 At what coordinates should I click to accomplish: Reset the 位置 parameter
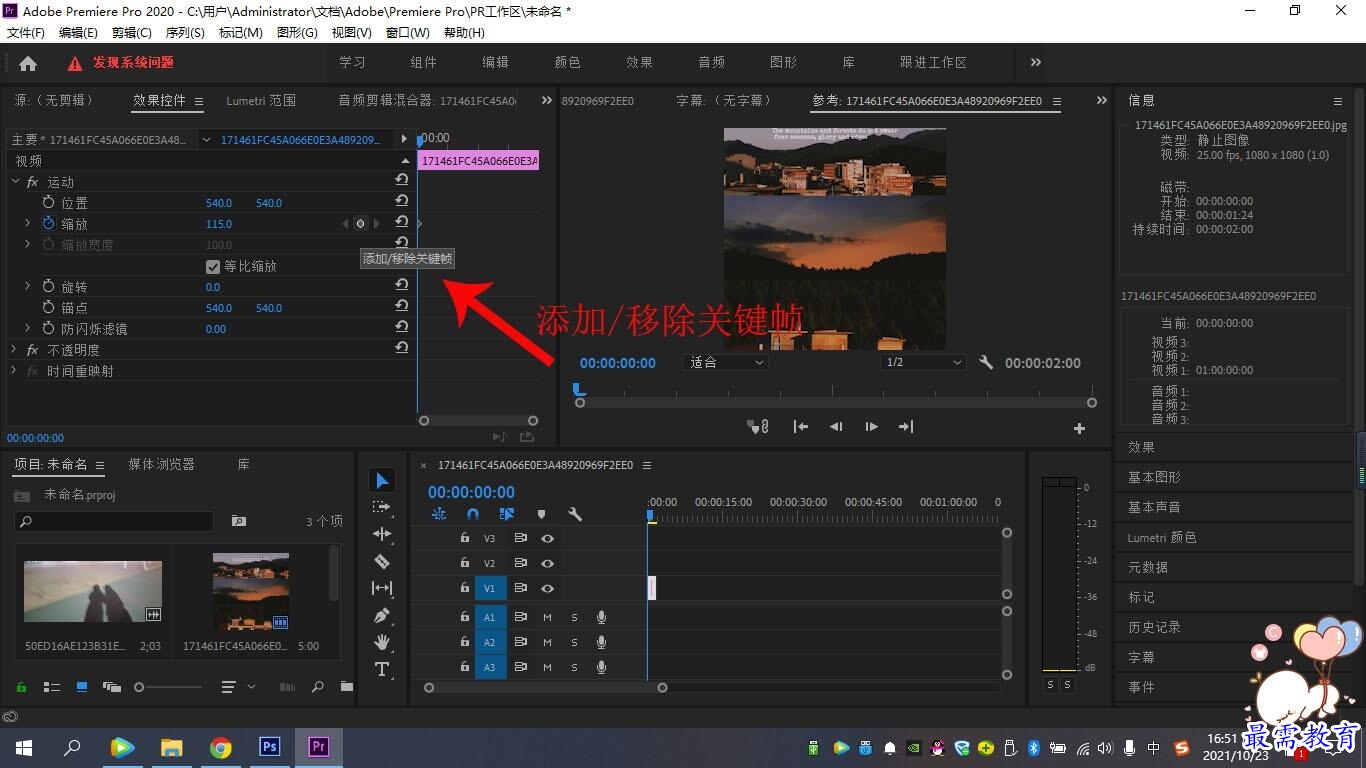(401, 201)
